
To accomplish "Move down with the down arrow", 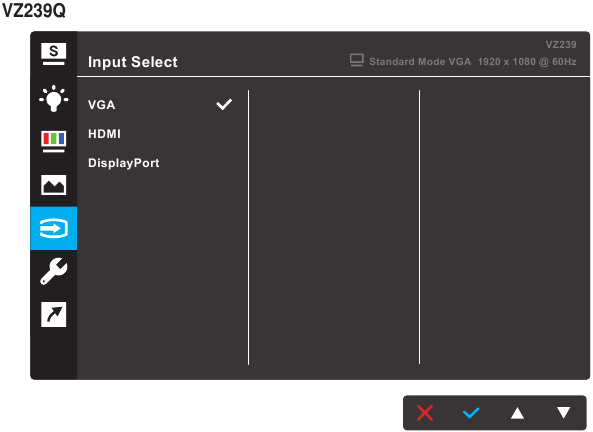I will 563,413.
